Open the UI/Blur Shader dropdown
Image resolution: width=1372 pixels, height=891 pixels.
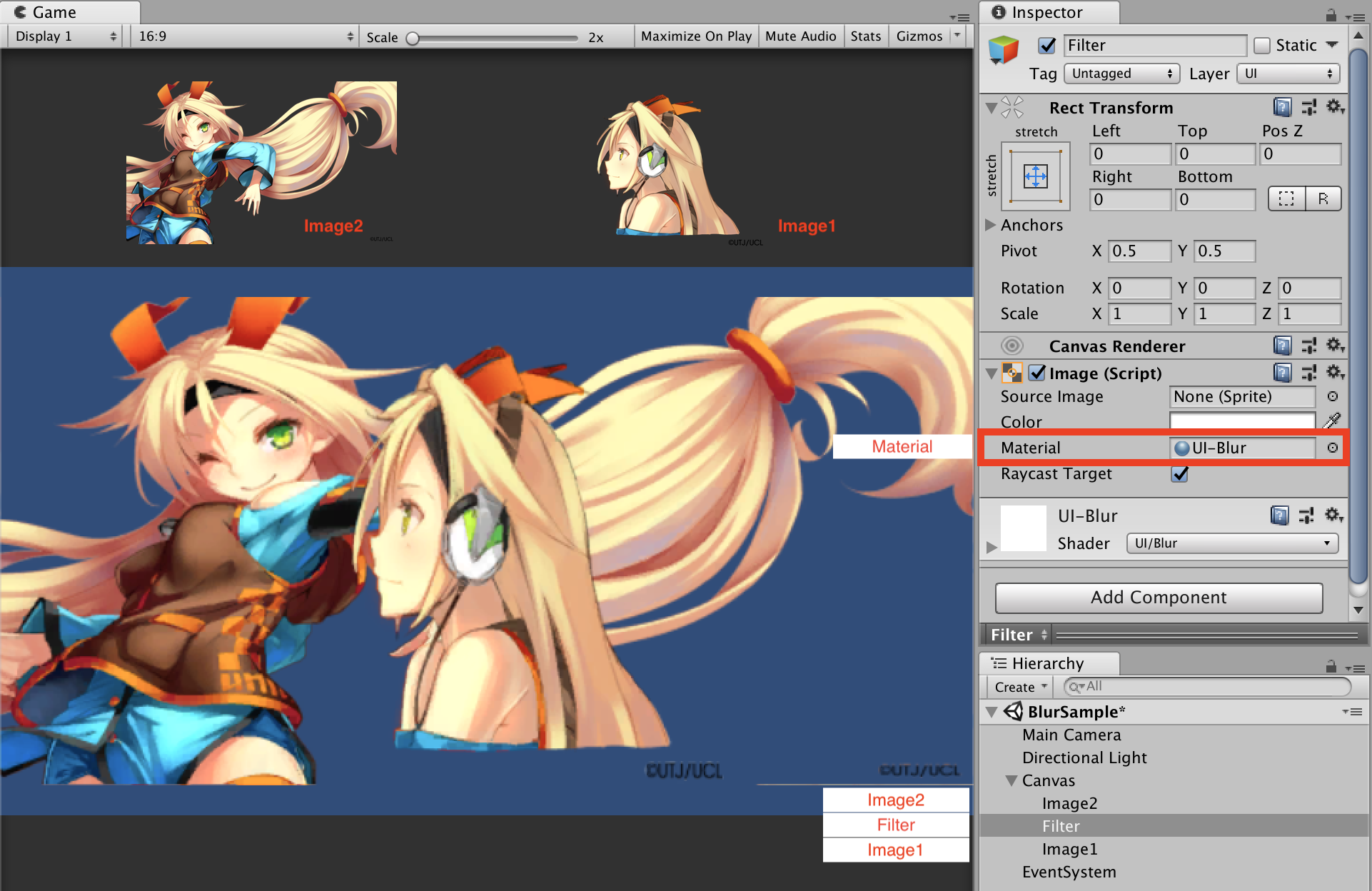[x=1231, y=543]
